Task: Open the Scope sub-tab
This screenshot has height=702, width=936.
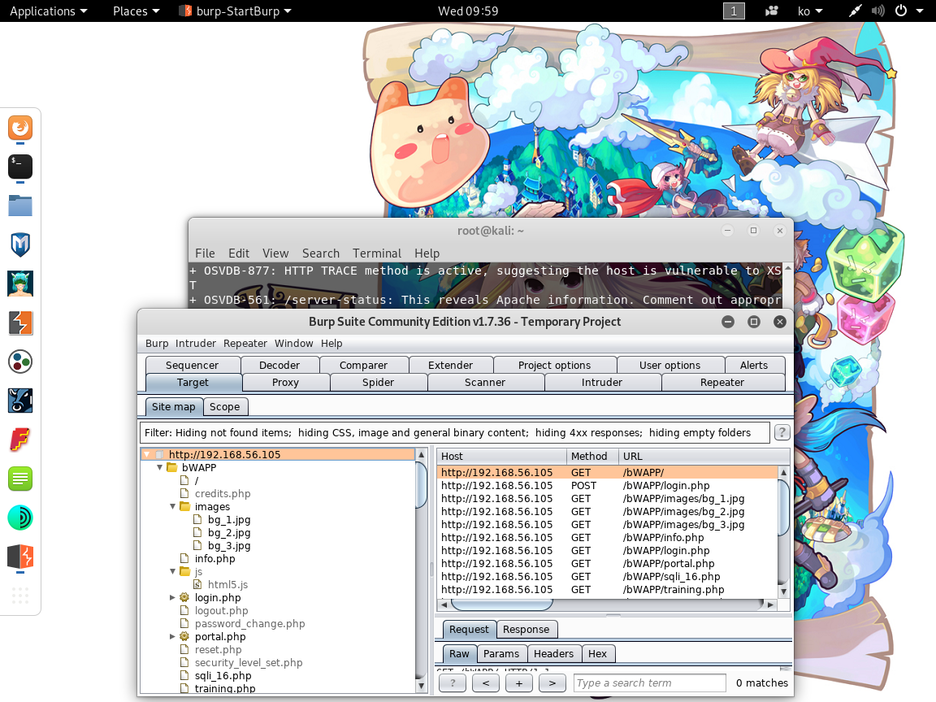Action: (x=224, y=407)
